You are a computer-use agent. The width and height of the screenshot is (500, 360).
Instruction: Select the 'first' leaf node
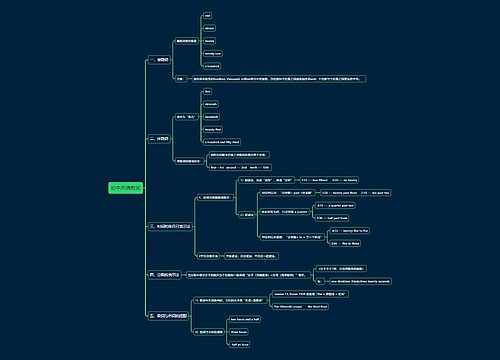point(207,92)
